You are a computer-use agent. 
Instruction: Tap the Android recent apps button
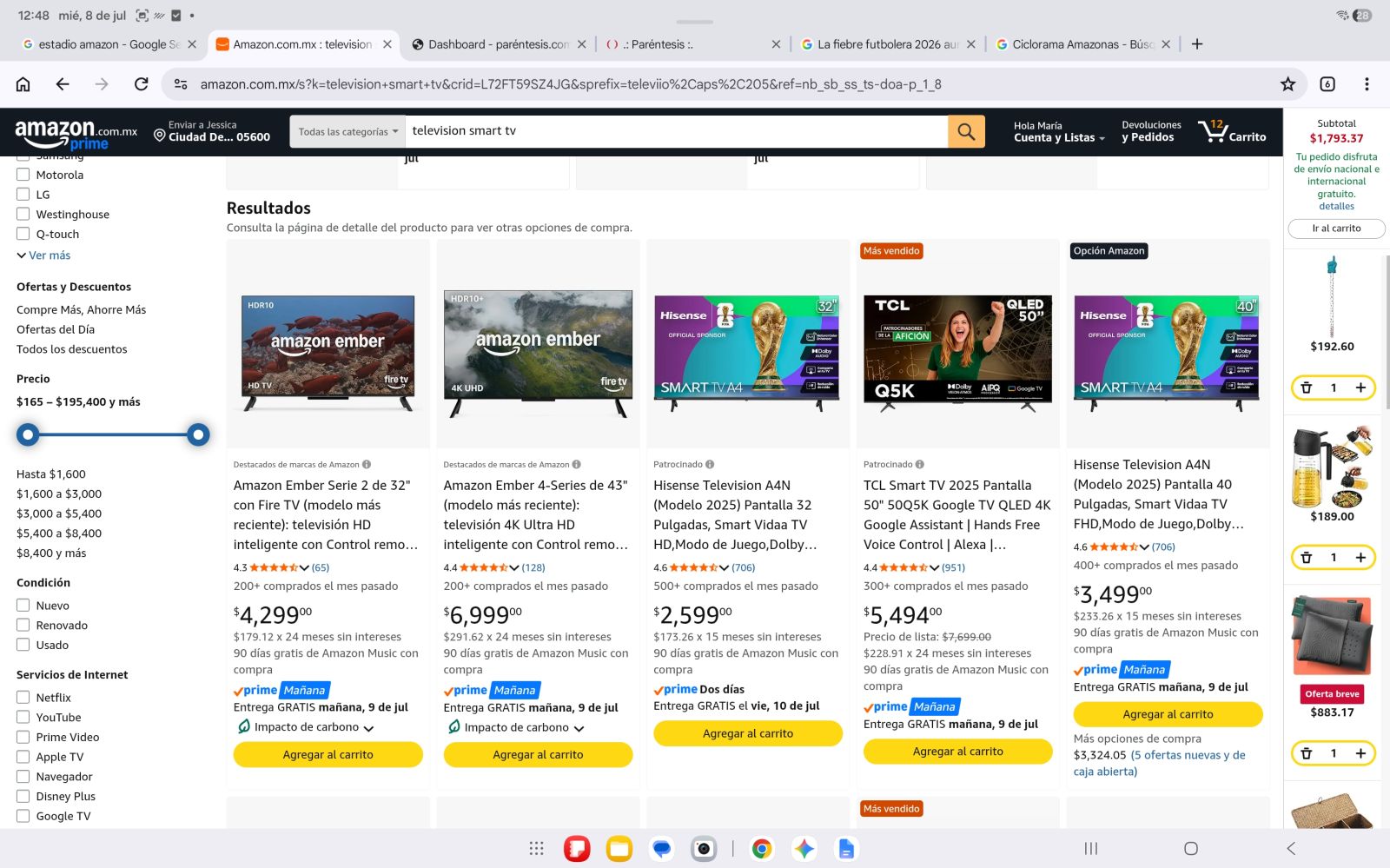[1091, 849]
